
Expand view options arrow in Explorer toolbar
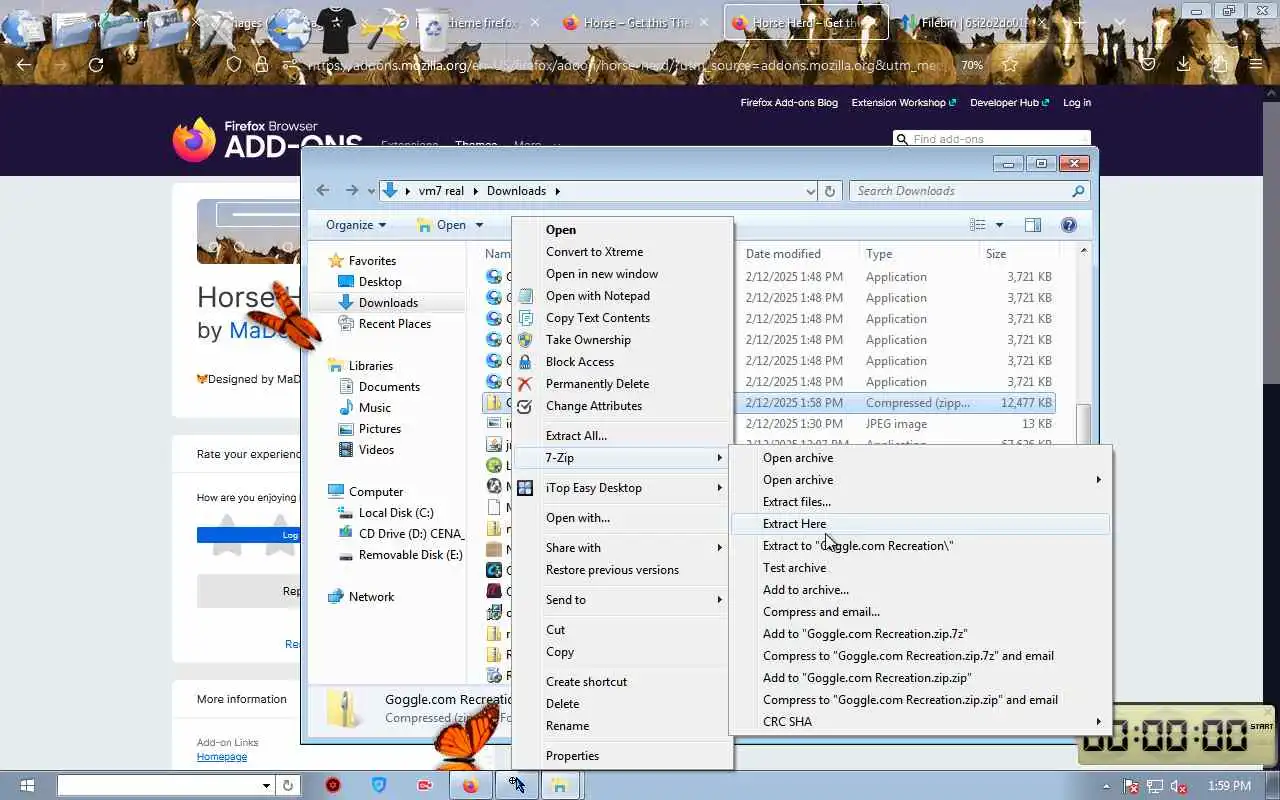pos(999,225)
